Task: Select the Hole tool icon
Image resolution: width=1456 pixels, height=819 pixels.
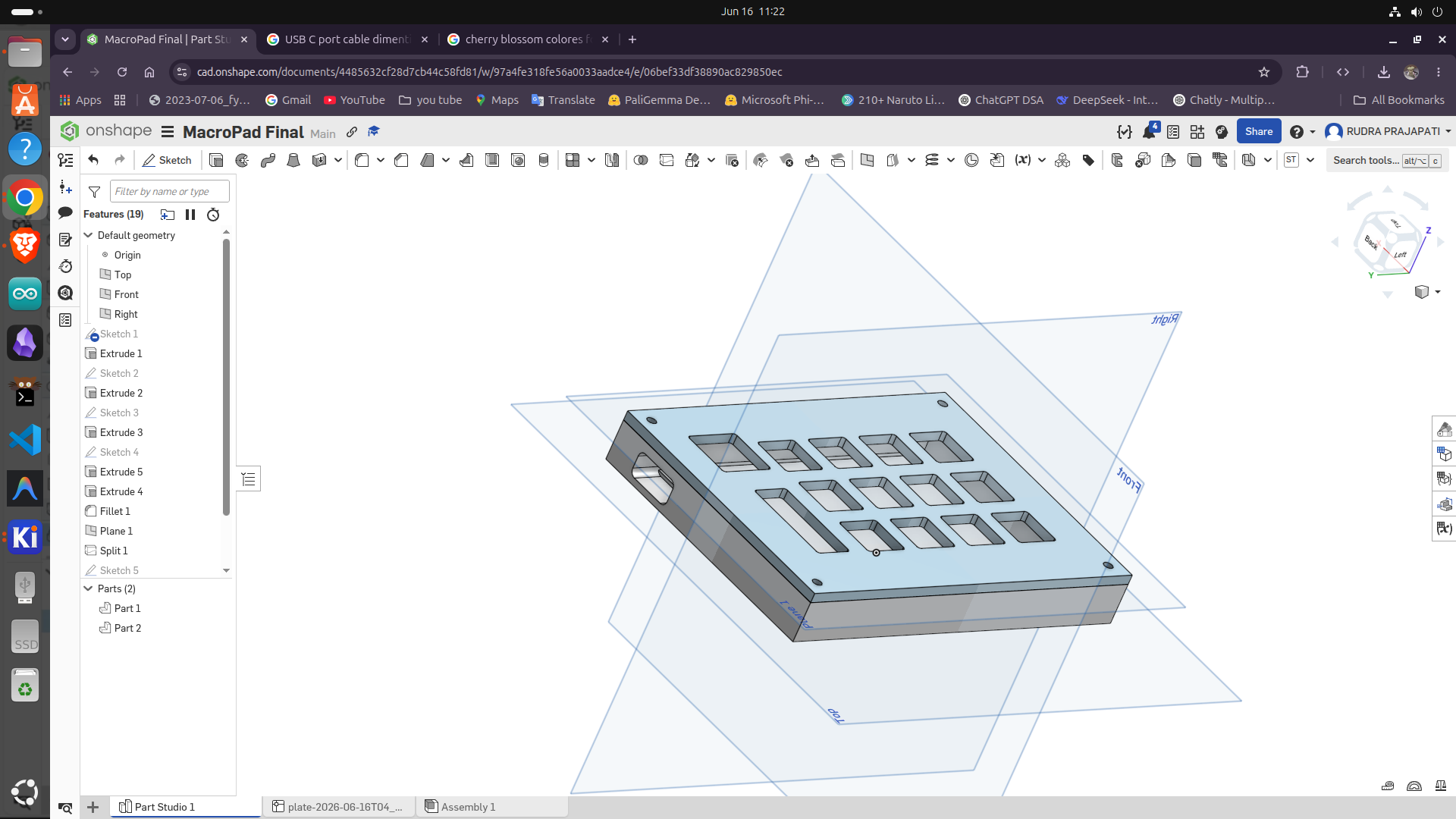Action: coord(518,160)
